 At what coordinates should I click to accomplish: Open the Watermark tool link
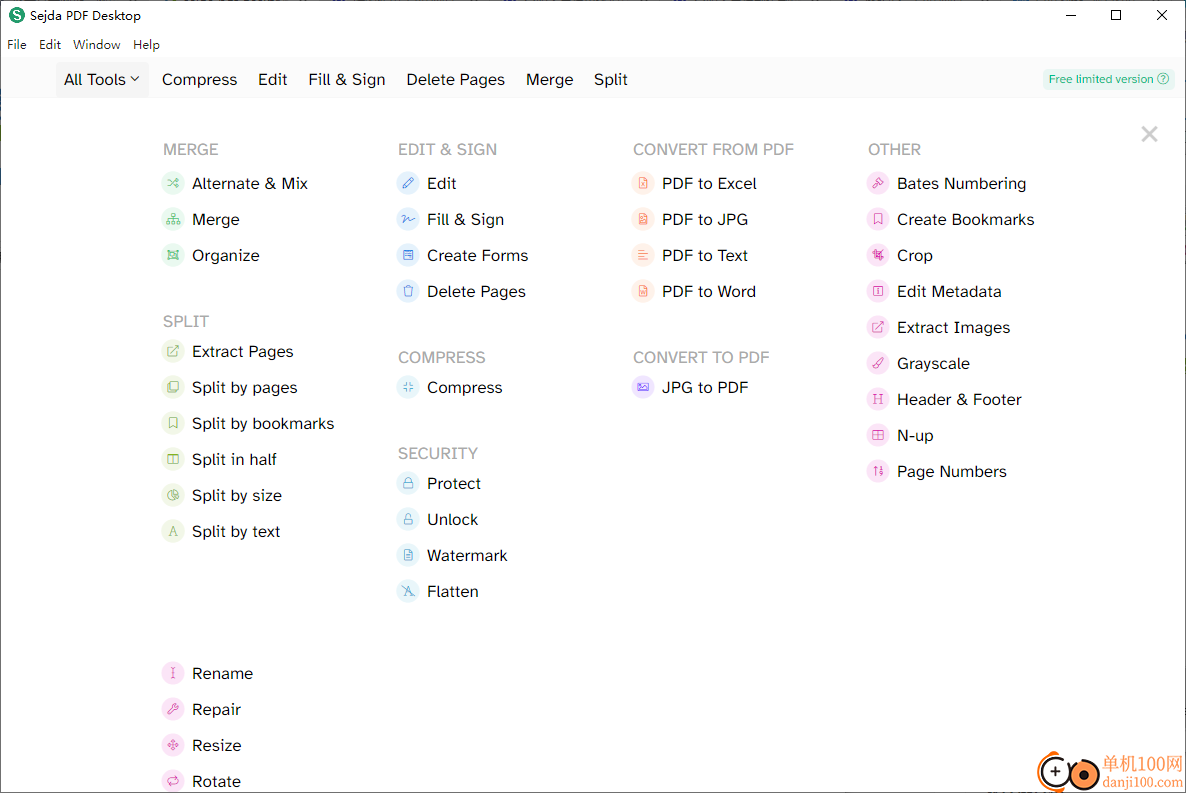(x=467, y=555)
